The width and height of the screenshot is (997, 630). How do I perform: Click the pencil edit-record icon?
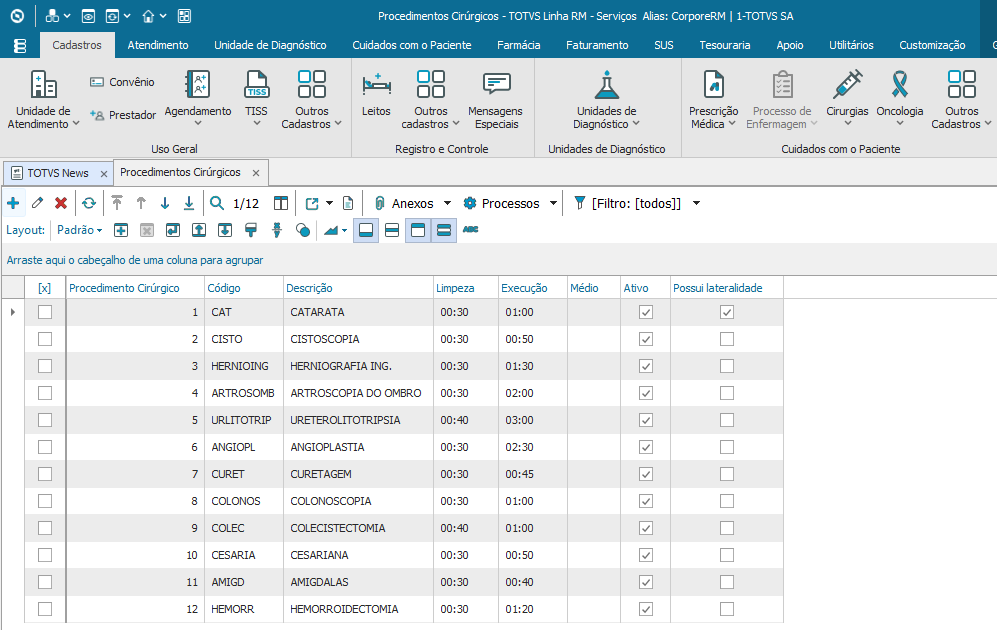tap(37, 203)
